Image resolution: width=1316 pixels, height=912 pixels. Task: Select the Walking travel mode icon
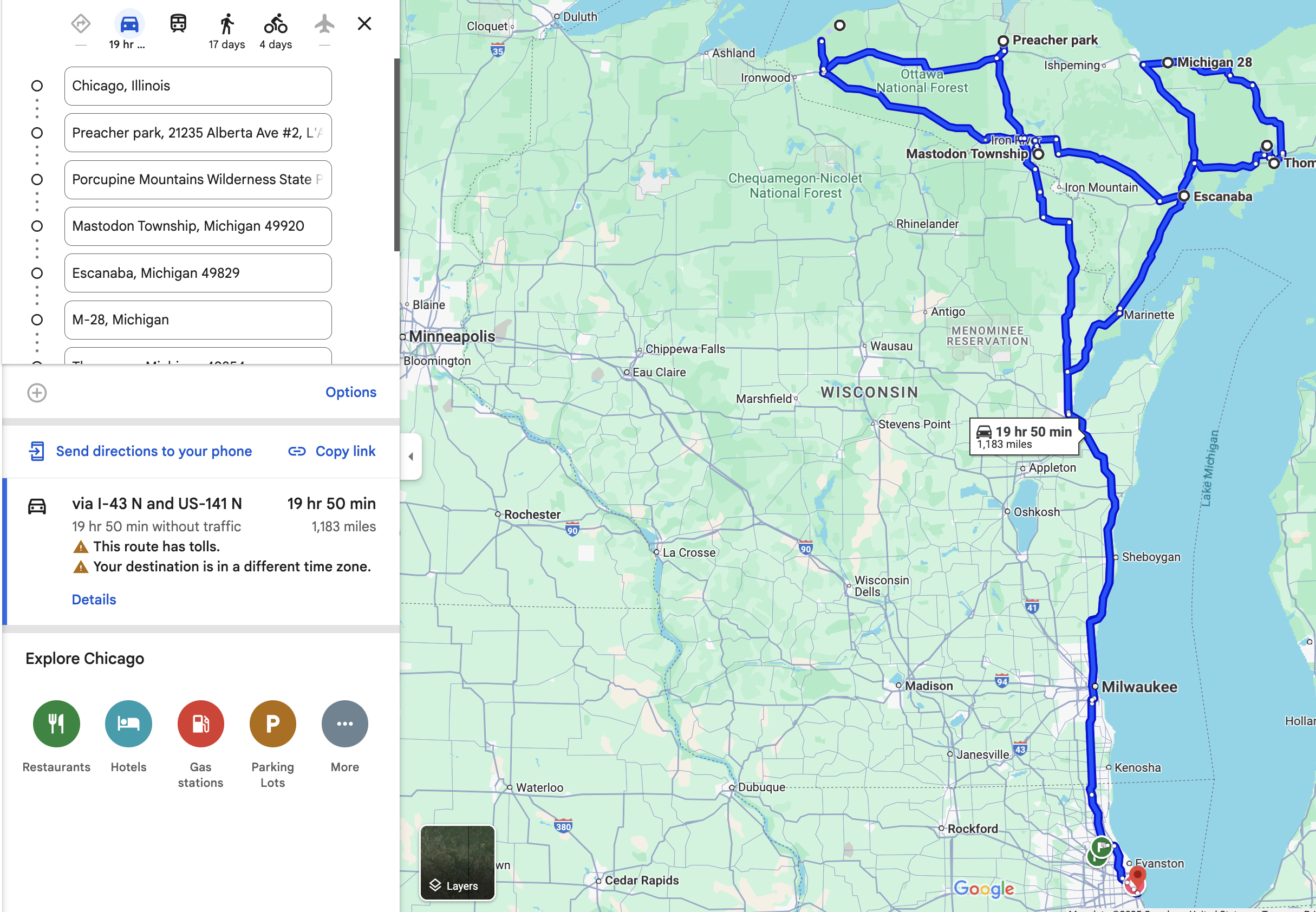coord(227,24)
